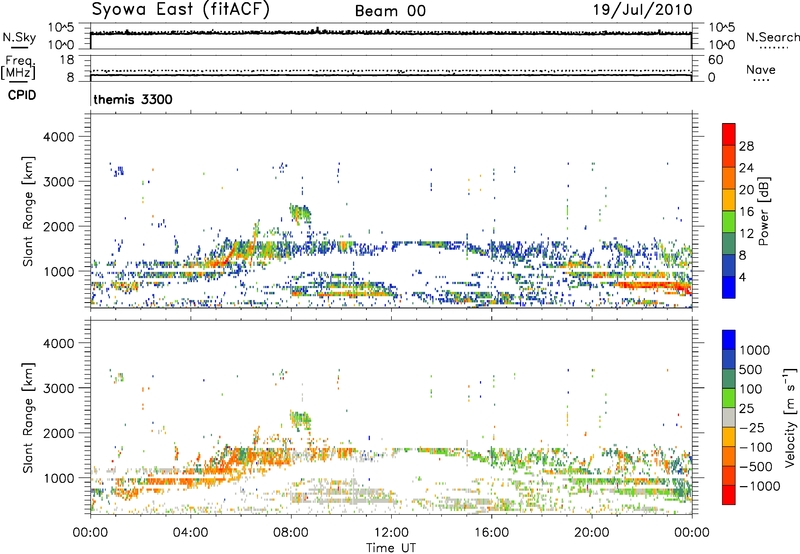The image size is (800, 554).
Task: Pick the light green segment of the power color bar
Action: click(729, 221)
